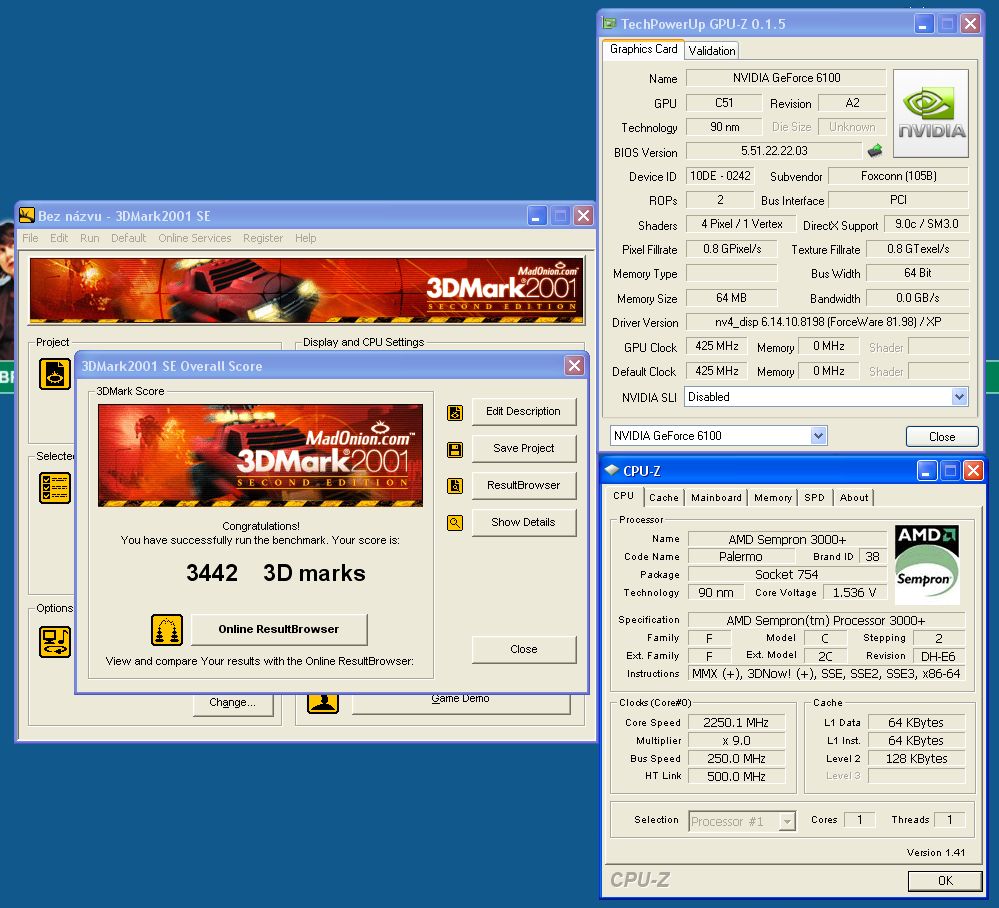This screenshot has height=908, width=999.
Task: Click the AMD Sempron logo in CPU-Z
Action: [927, 564]
